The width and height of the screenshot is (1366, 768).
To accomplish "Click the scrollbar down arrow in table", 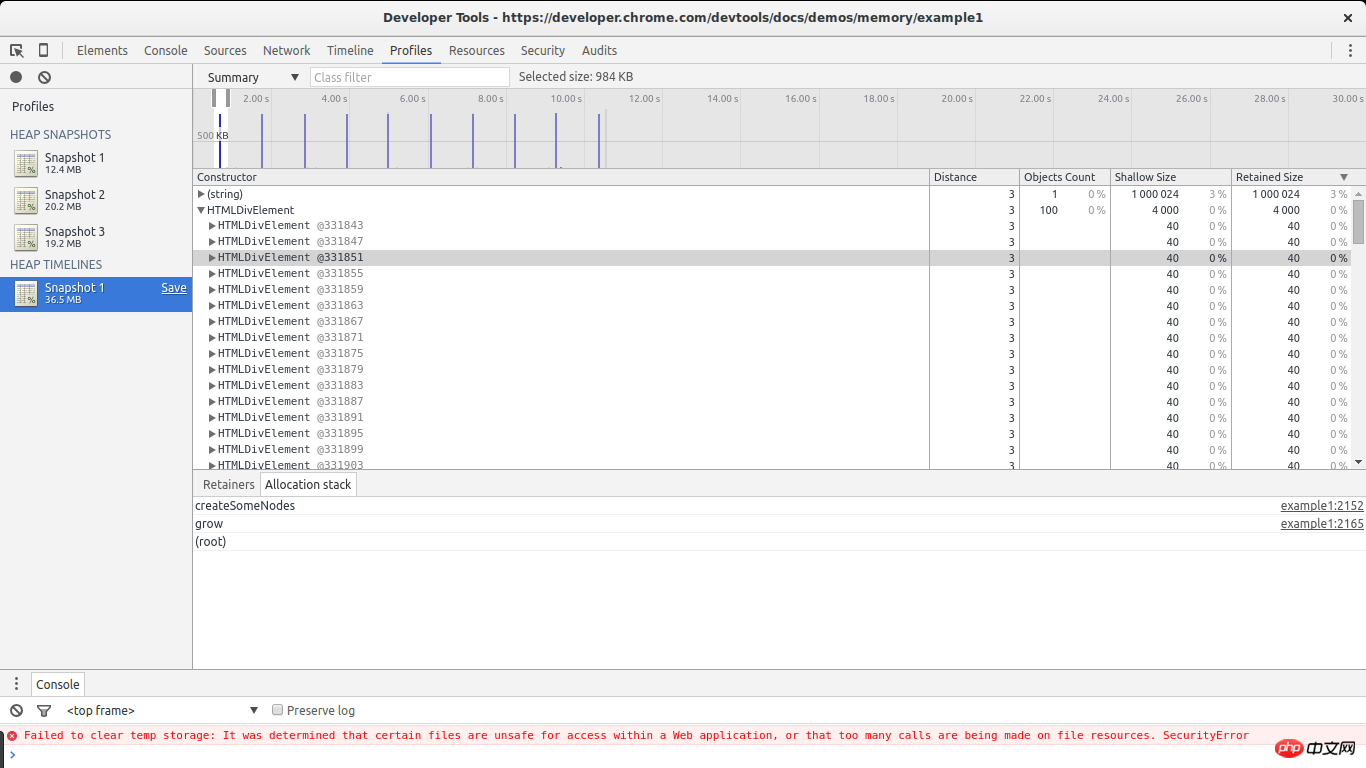I will click(x=1358, y=463).
